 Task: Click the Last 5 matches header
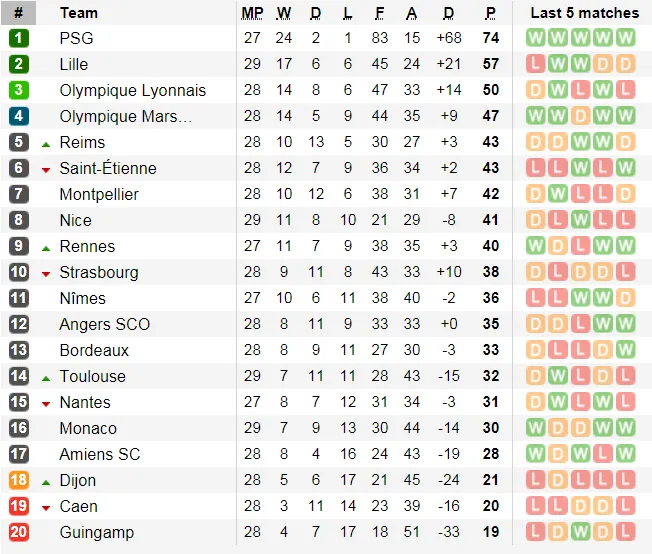pyautogui.click(x=585, y=13)
